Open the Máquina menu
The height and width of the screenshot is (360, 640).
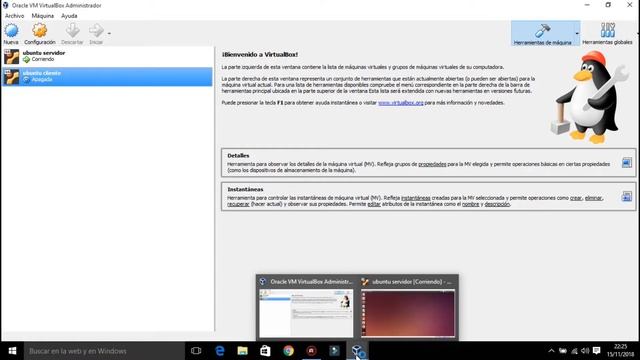click(42, 16)
